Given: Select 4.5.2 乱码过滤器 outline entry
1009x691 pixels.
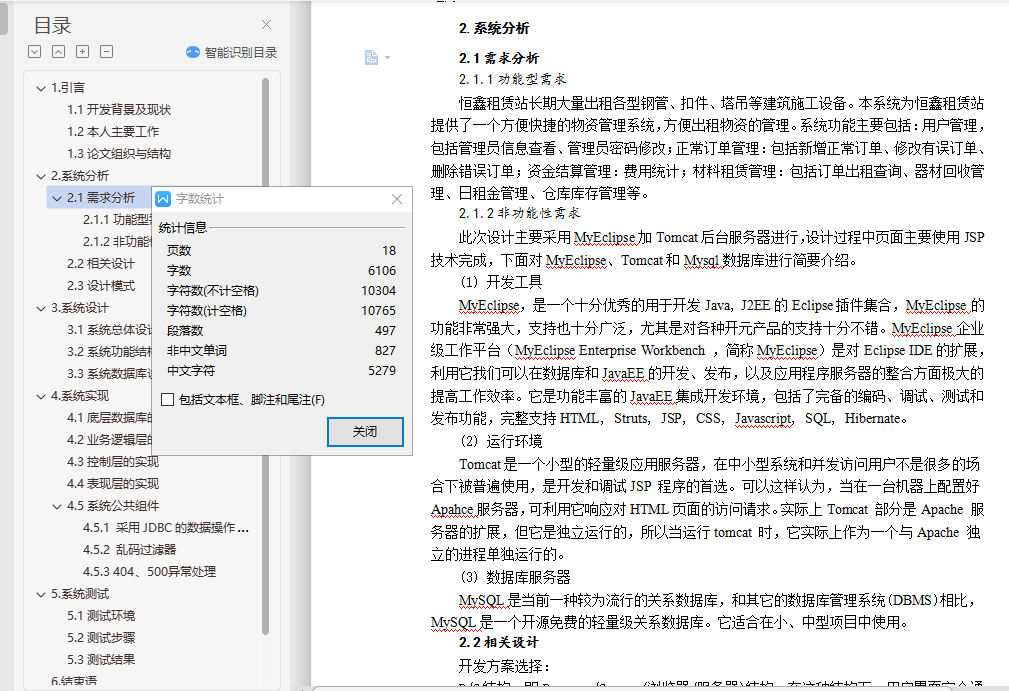Looking at the screenshot, I should pos(129,549).
